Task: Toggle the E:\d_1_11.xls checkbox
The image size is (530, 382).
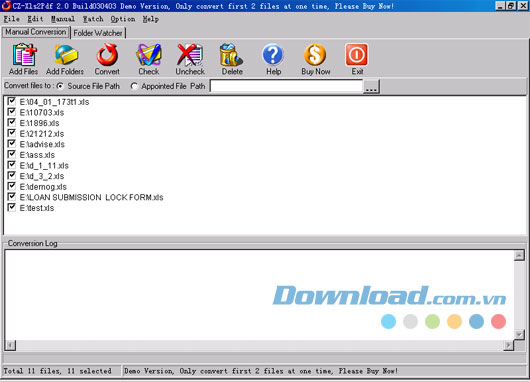Action: [12, 165]
